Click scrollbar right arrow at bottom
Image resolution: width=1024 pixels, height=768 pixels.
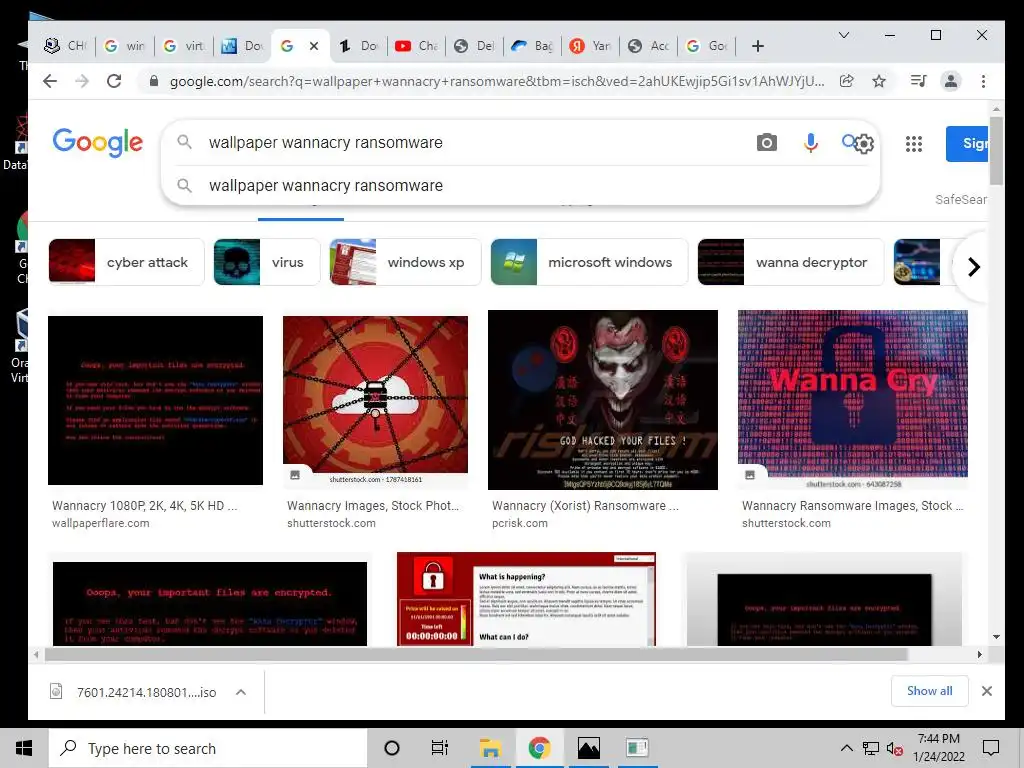[979, 654]
